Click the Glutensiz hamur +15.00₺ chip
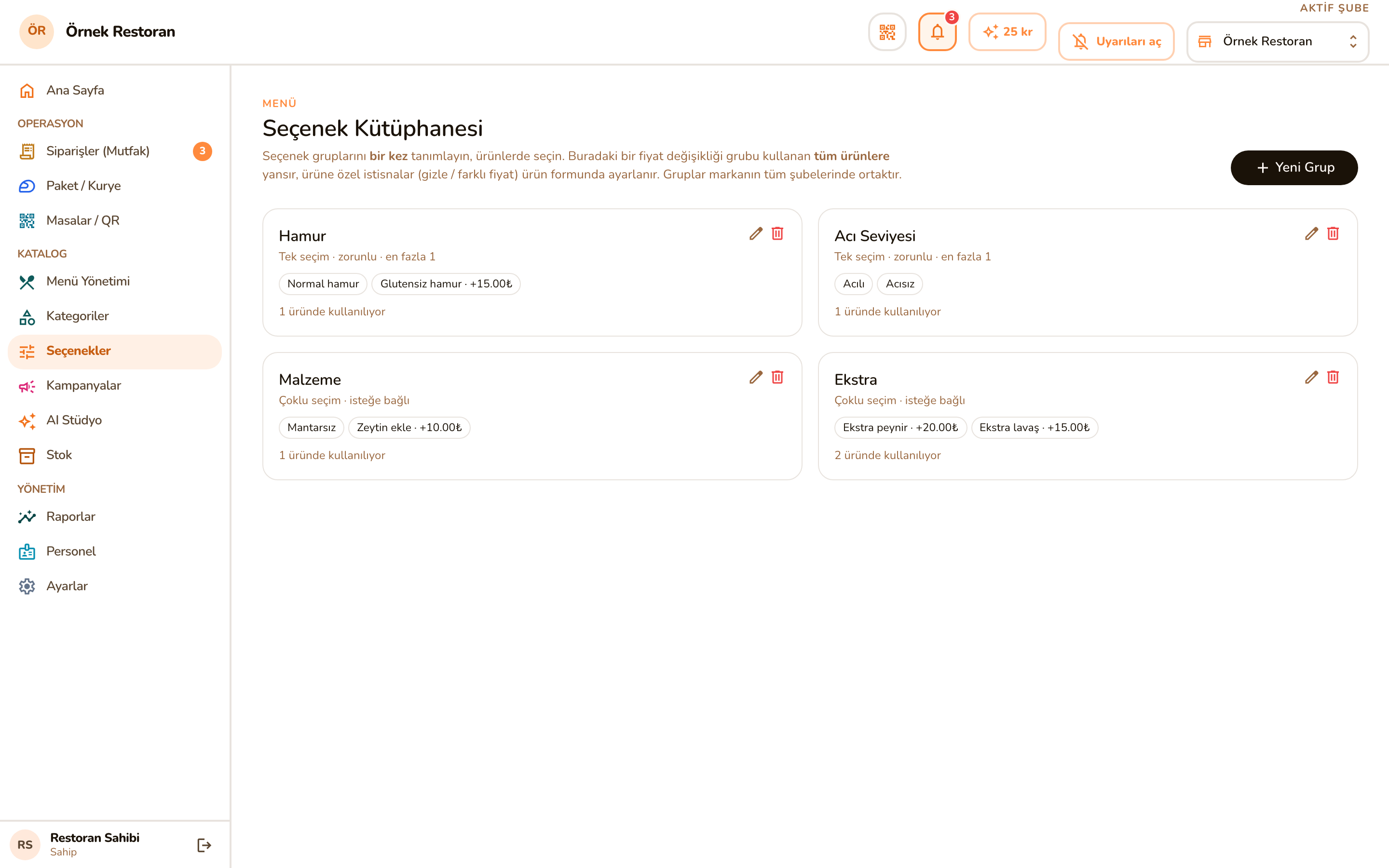 446,284
